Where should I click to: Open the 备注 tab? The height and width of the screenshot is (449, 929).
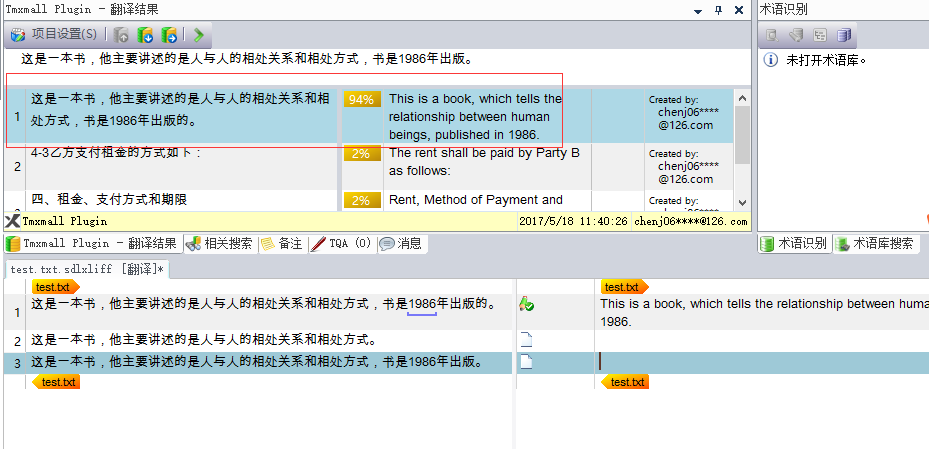282,243
